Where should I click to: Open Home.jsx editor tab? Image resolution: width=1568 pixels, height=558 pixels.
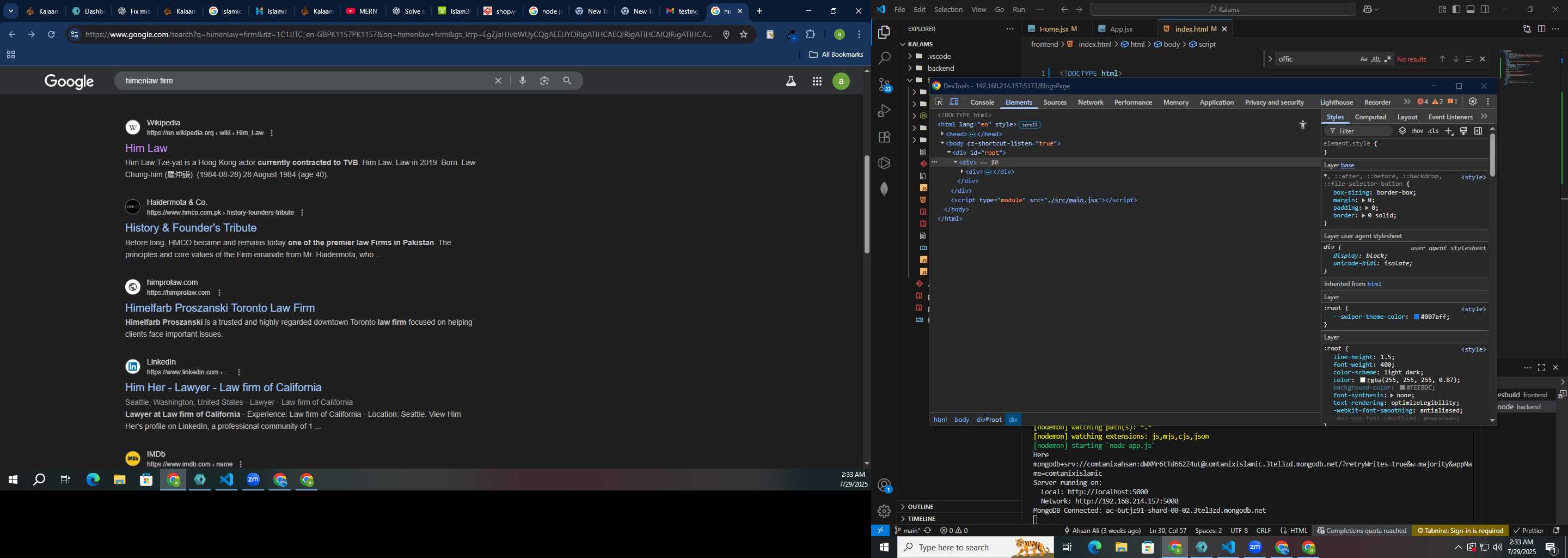click(x=1053, y=29)
